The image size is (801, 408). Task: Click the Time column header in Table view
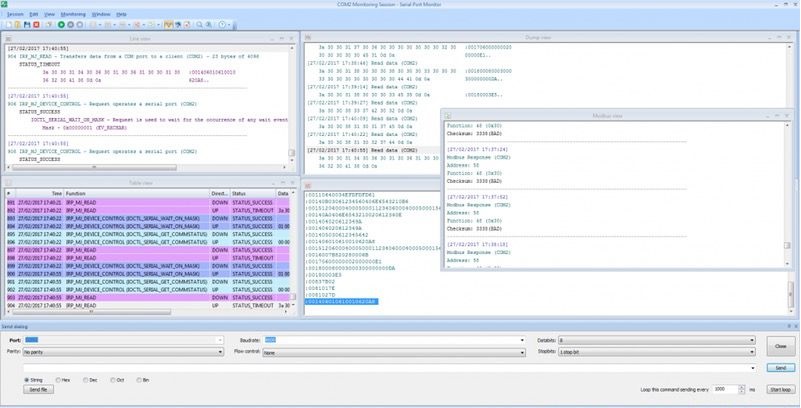coord(40,194)
